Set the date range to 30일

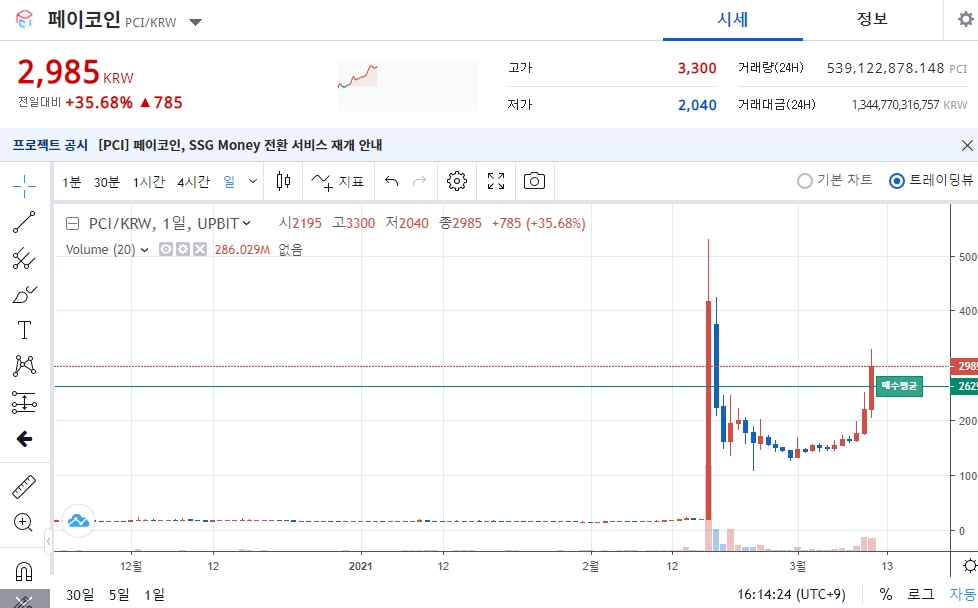80,595
